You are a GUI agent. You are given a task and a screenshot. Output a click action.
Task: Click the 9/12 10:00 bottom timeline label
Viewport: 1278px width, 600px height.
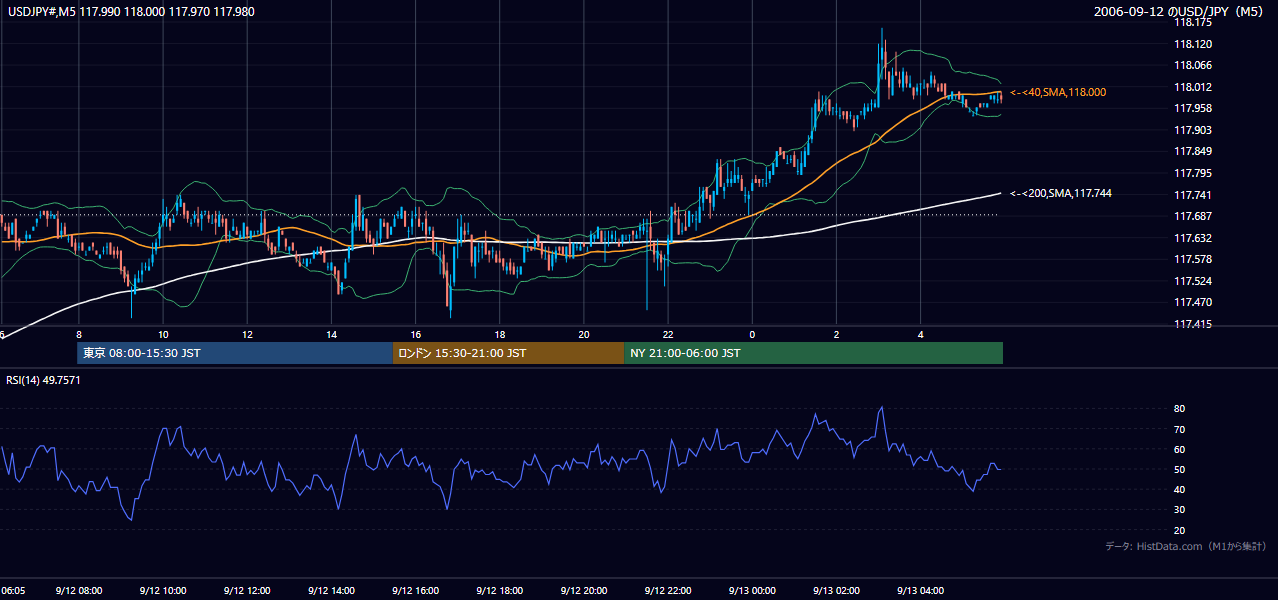point(163,590)
